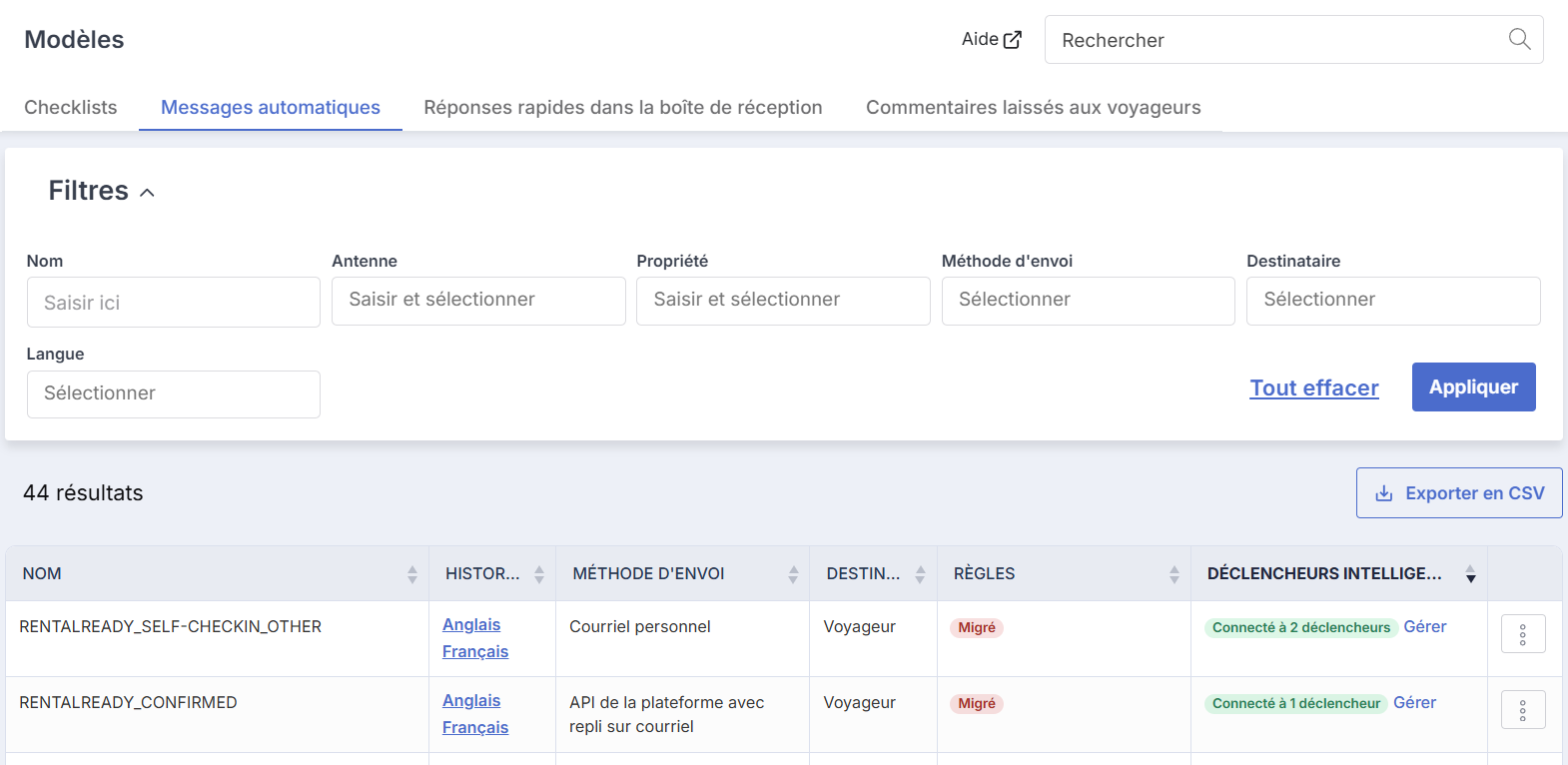
Task: Open Commentaires laissés aux voyageurs tab
Action: 1033,107
